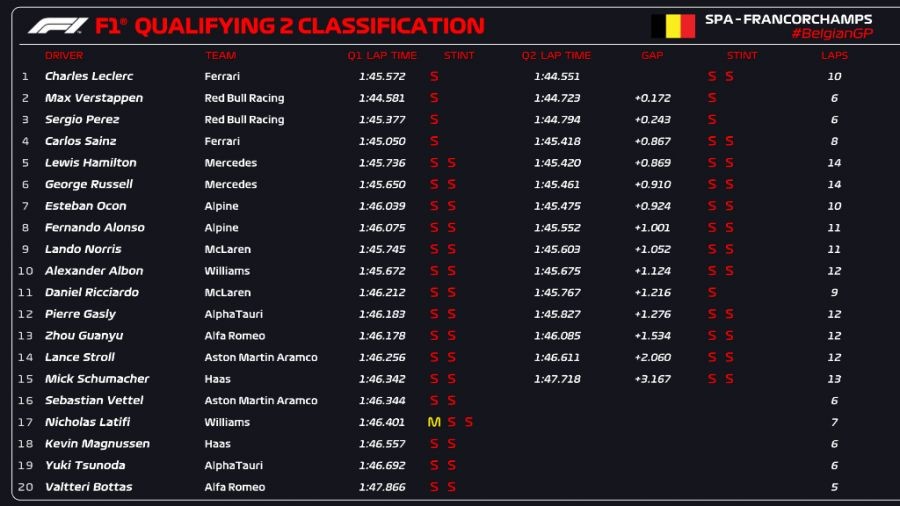Viewport: 900px width, 506px height.
Task: Click Schumacher's gap value +3.167
Action: [x=652, y=379]
